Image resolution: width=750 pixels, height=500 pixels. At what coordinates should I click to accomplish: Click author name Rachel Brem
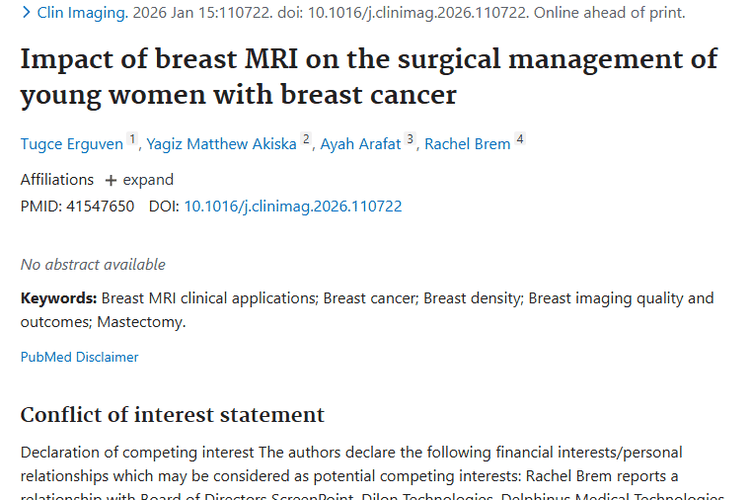pyautogui.click(x=467, y=144)
